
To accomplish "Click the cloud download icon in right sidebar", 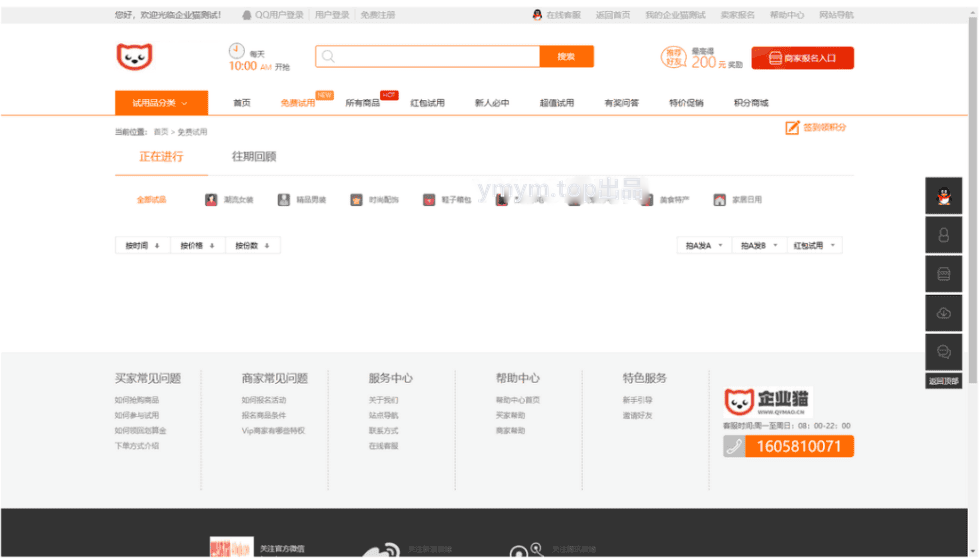I will 944,313.
